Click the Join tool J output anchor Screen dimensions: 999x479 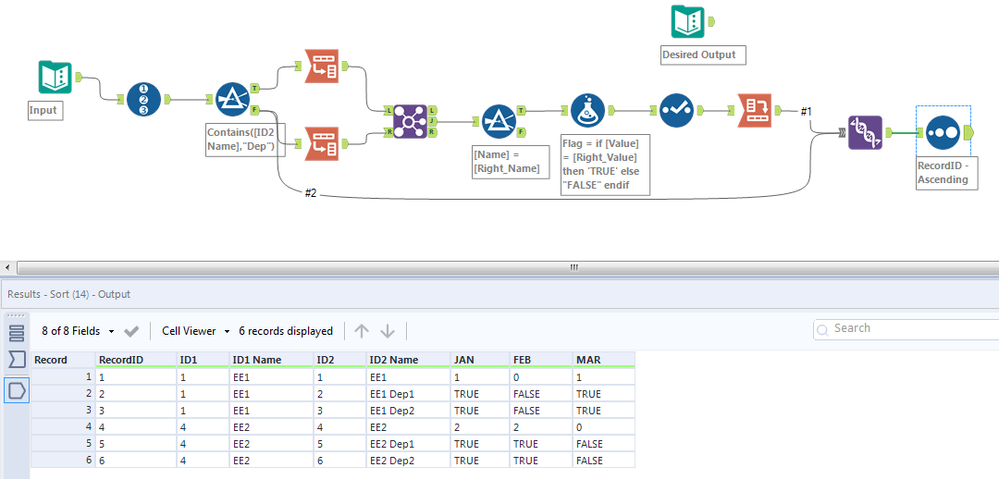434,121
